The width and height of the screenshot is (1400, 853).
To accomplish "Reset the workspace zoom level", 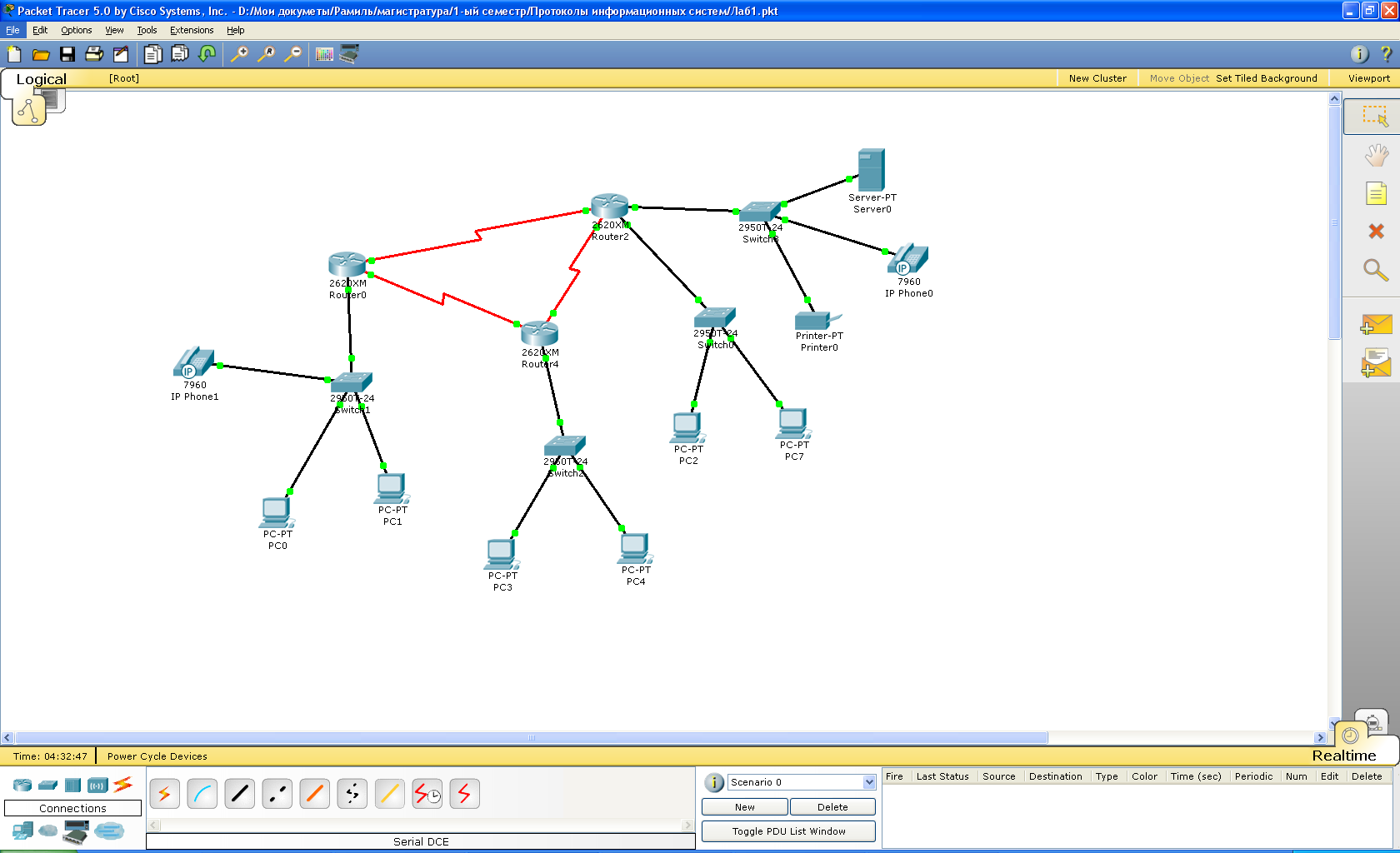I will click(x=266, y=54).
